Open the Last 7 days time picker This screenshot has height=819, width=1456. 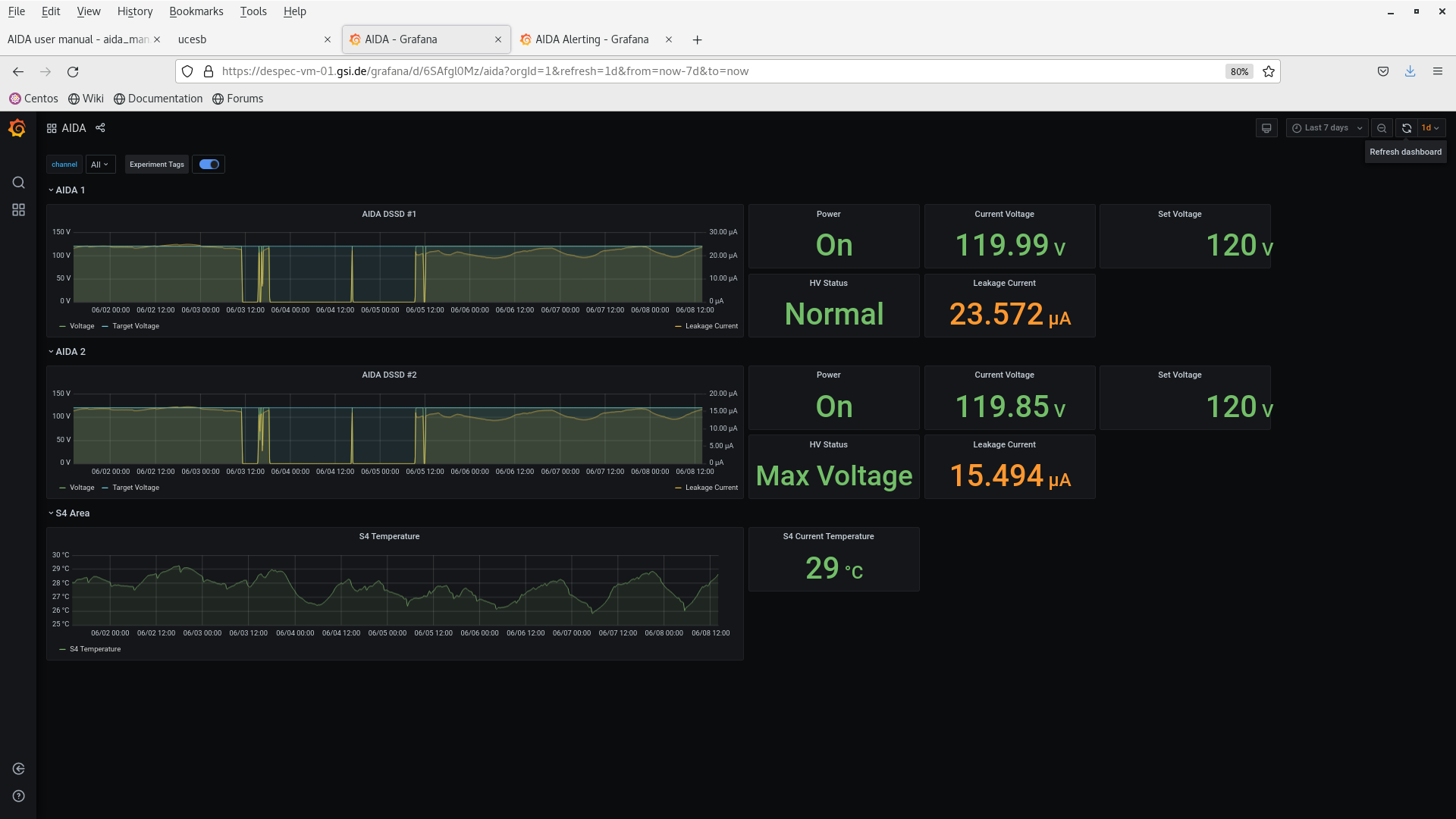[x=1327, y=128]
